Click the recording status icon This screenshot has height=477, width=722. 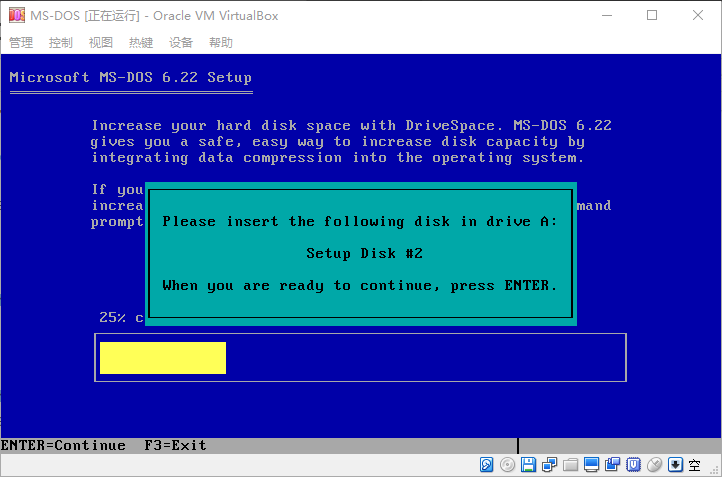pos(612,465)
